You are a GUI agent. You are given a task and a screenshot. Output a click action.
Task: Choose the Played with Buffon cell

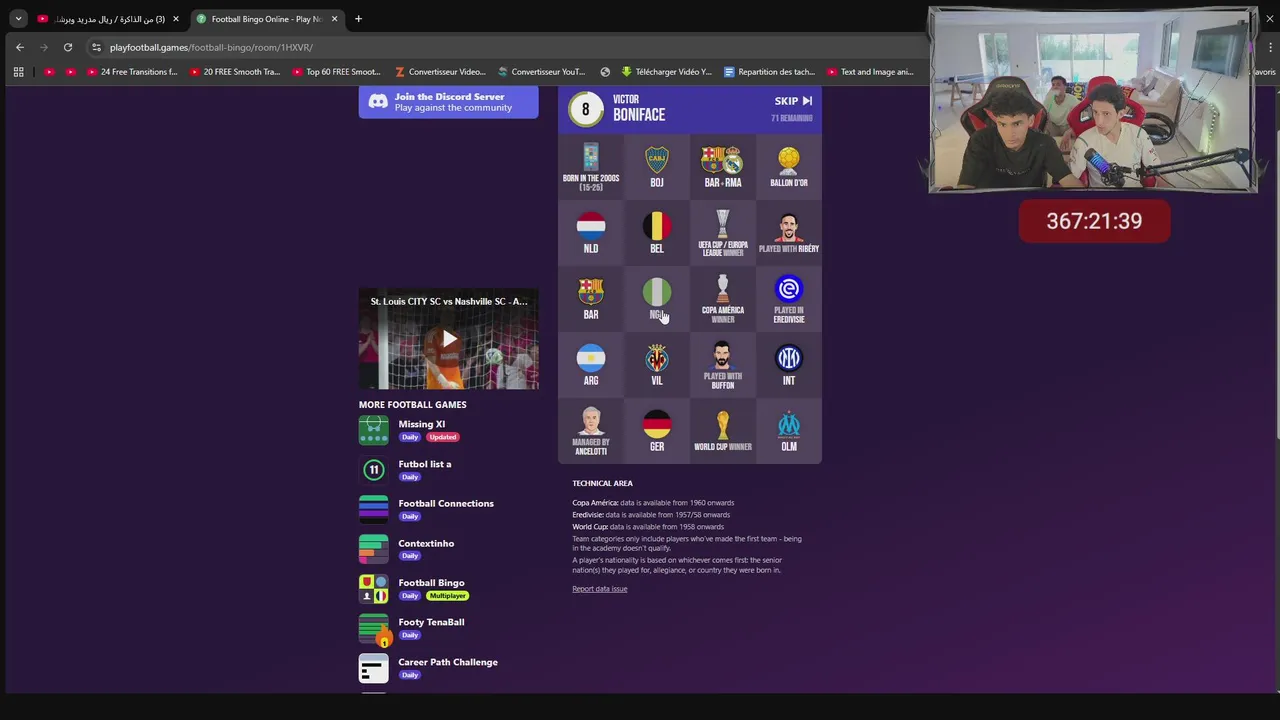point(723,365)
